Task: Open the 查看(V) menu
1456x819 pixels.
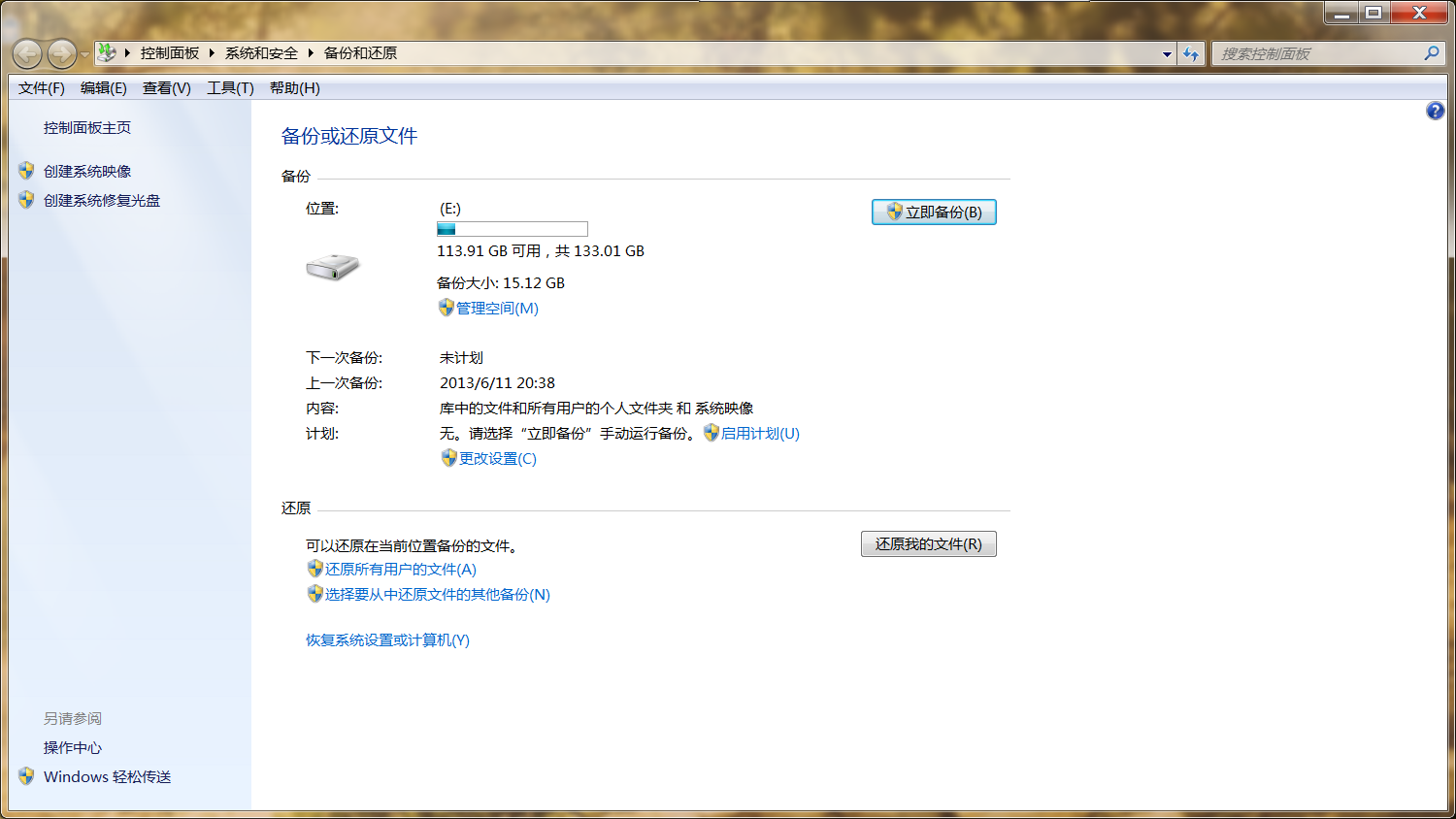Action: [x=165, y=87]
